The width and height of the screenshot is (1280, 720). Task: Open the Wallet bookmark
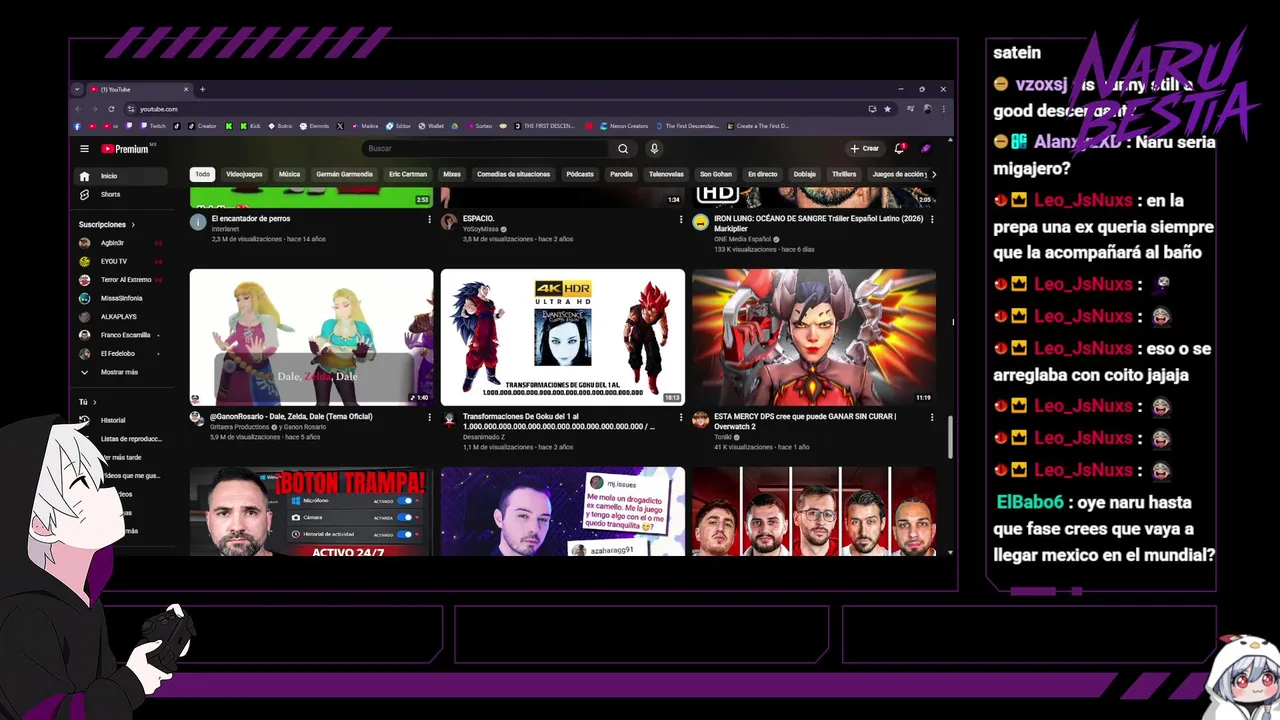(431, 126)
